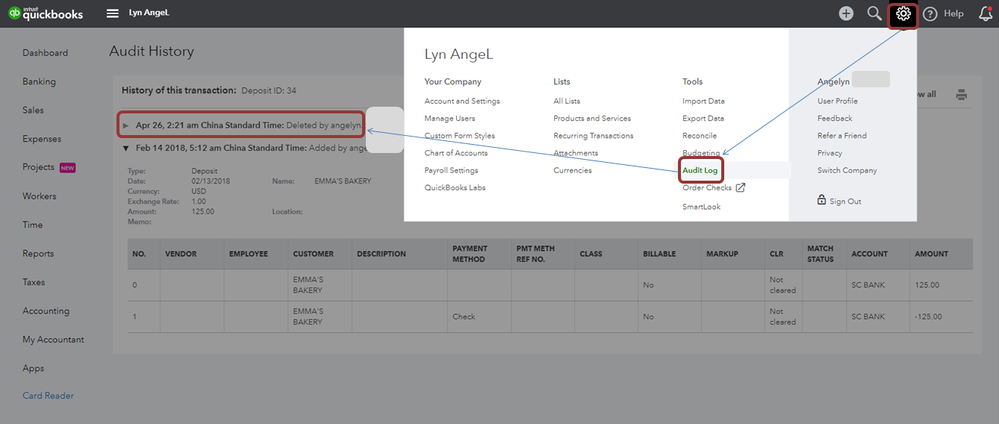
Task: Click the Help text label
Action: point(954,14)
